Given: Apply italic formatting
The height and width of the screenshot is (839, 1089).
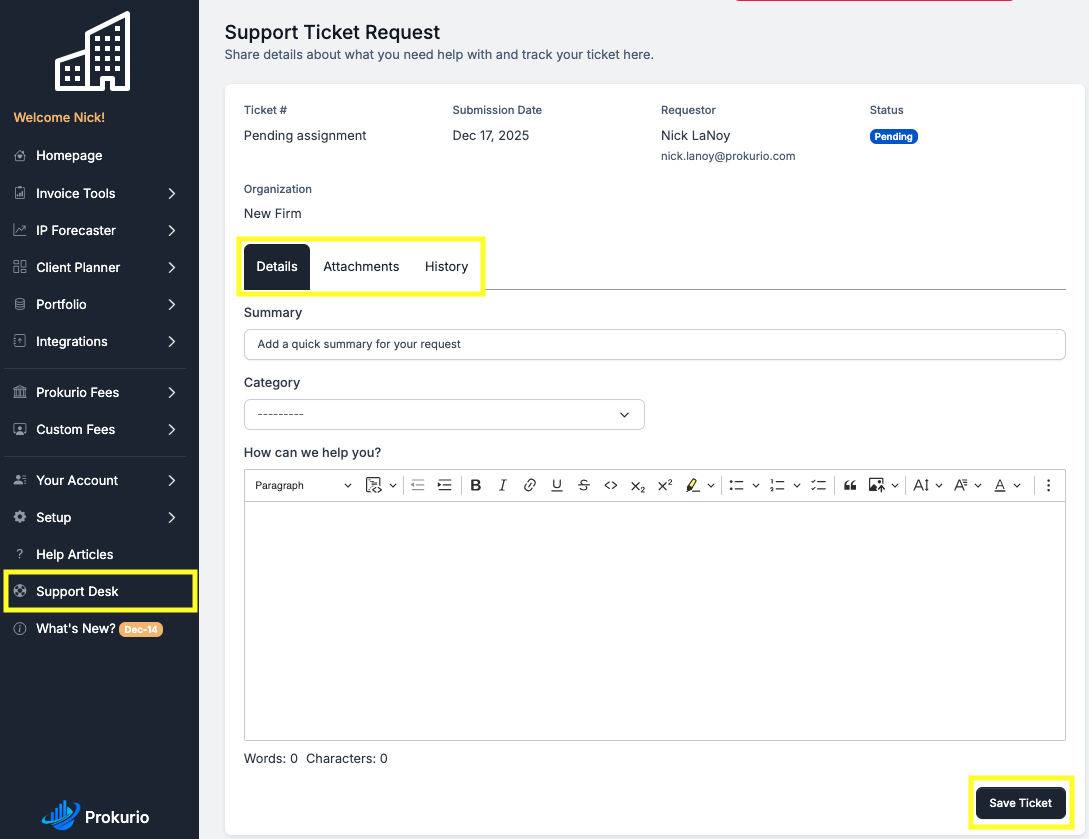Looking at the screenshot, I should point(503,485).
